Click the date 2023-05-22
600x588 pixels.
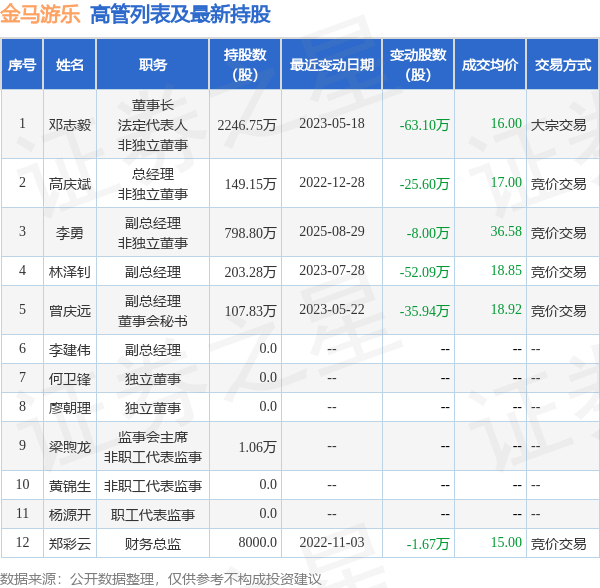(x=332, y=309)
